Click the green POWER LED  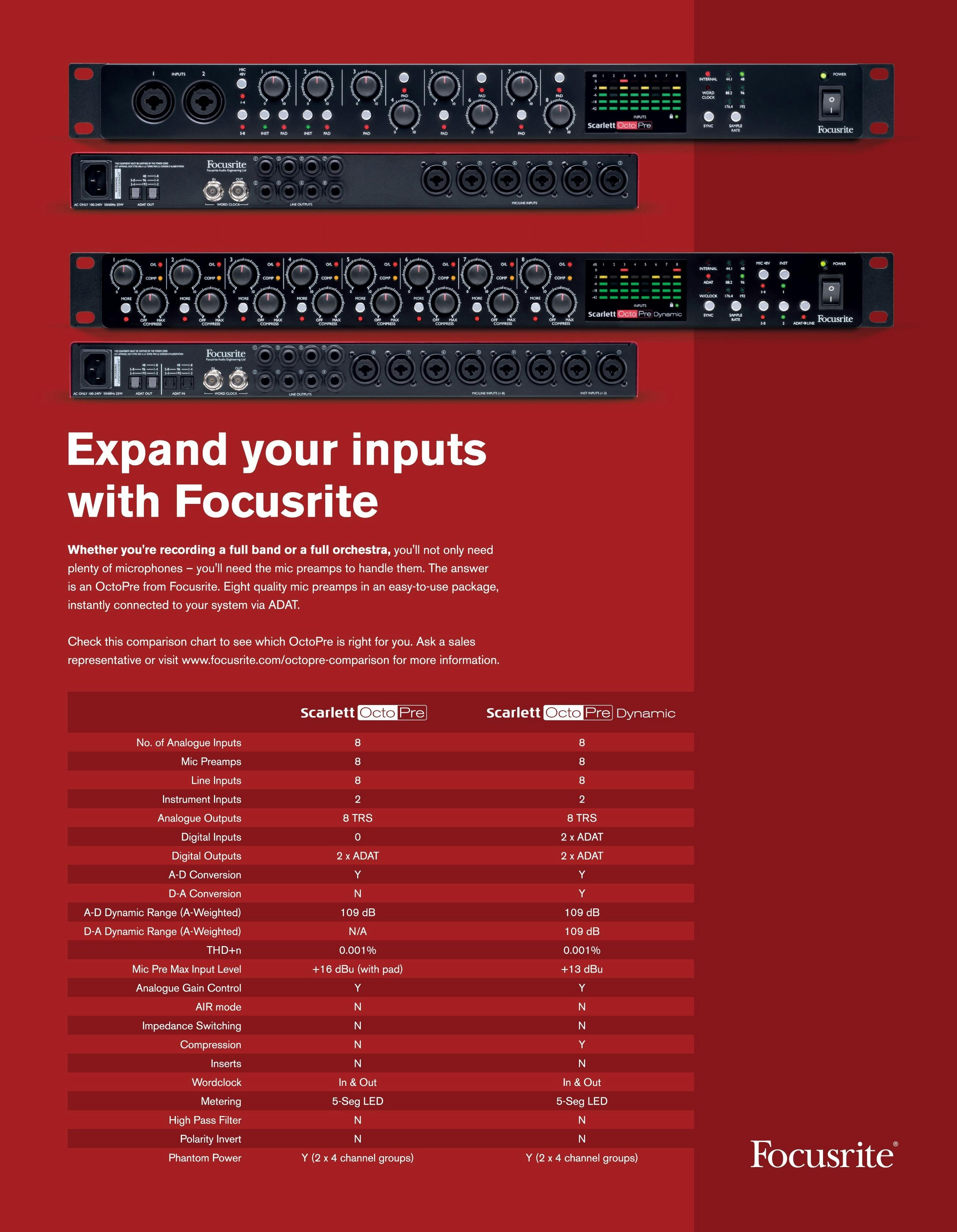pos(823,76)
